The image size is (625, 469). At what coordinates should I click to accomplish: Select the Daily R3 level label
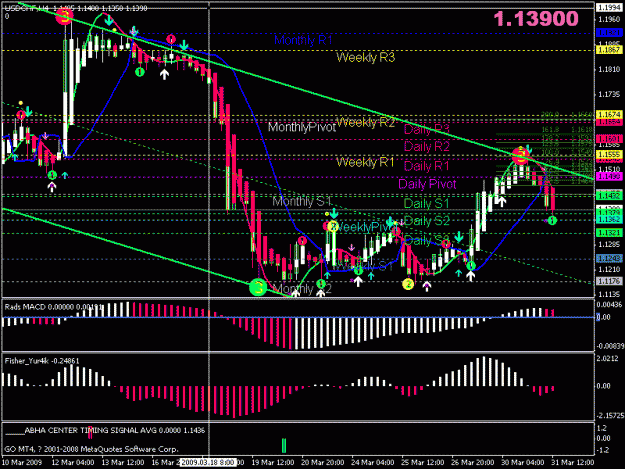426,129
